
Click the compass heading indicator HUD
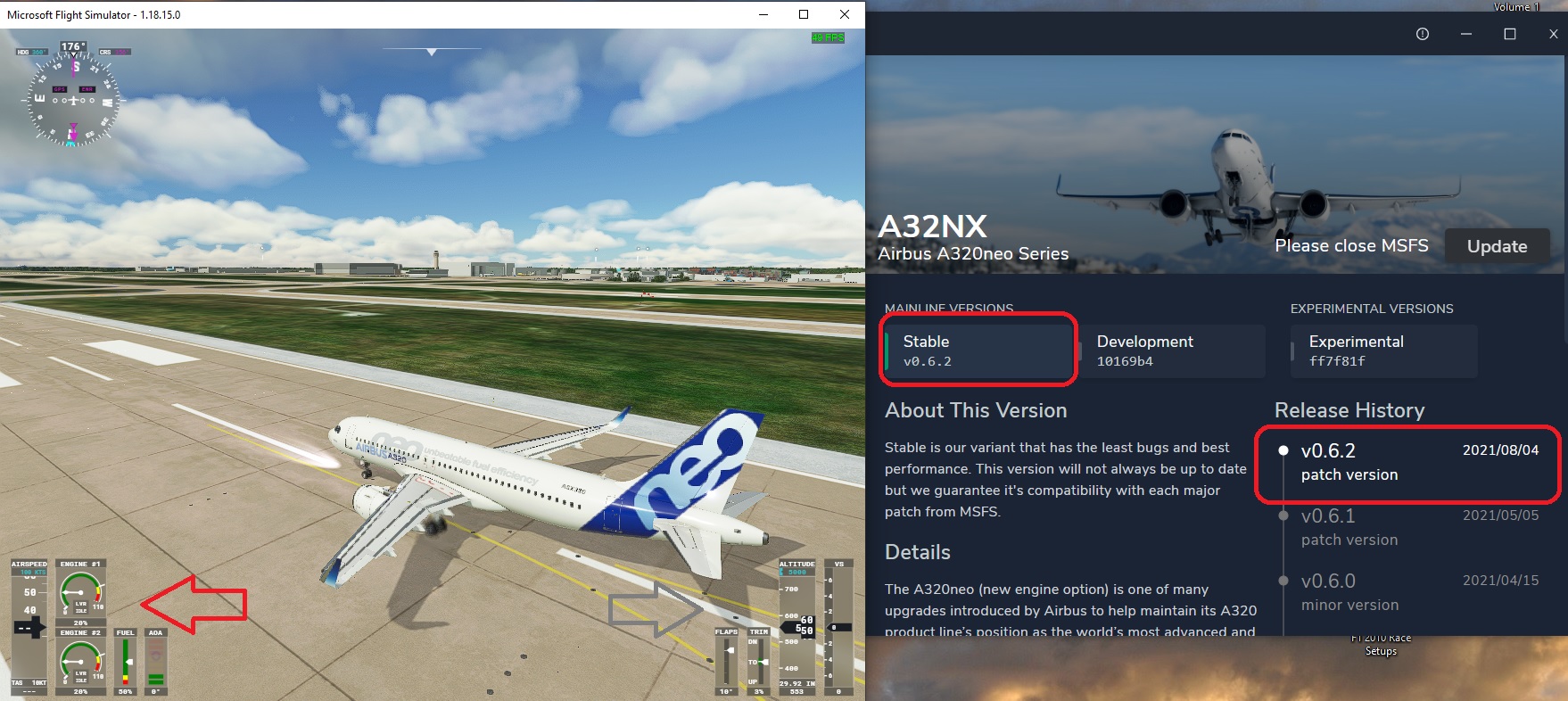[x=73, y=94]
